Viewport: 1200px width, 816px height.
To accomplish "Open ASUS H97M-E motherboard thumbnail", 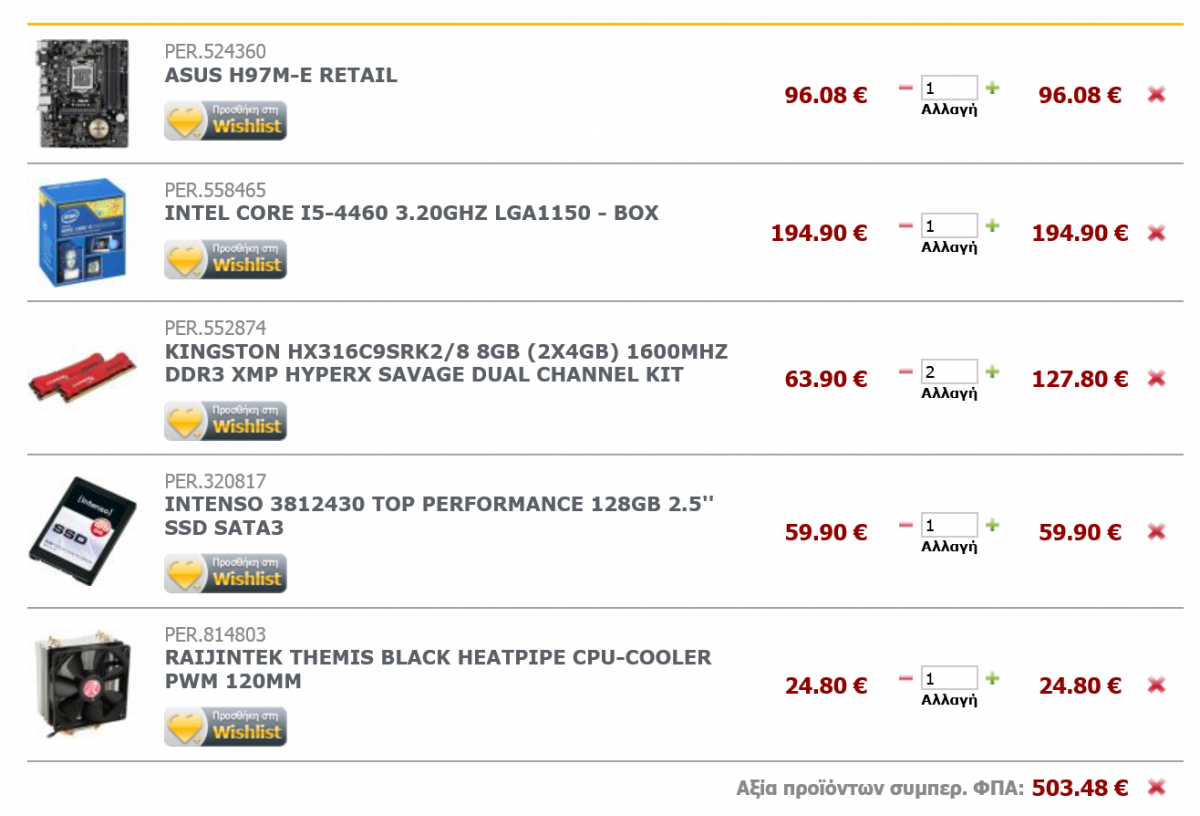I will pos(81,93).
